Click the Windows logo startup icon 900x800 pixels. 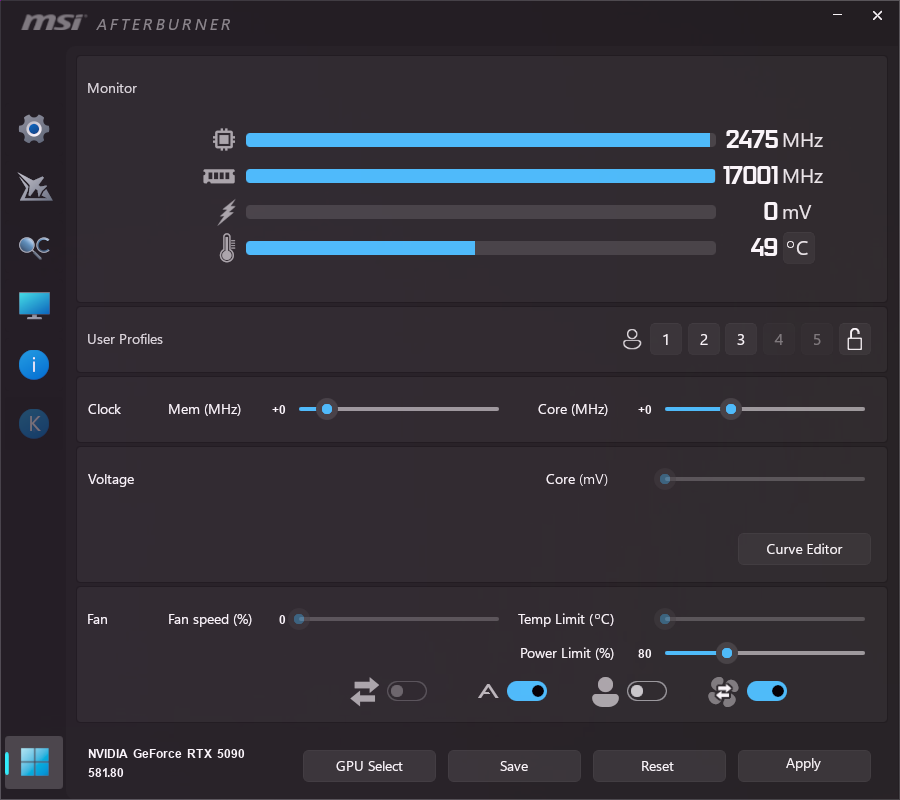(x=34, y=762)
